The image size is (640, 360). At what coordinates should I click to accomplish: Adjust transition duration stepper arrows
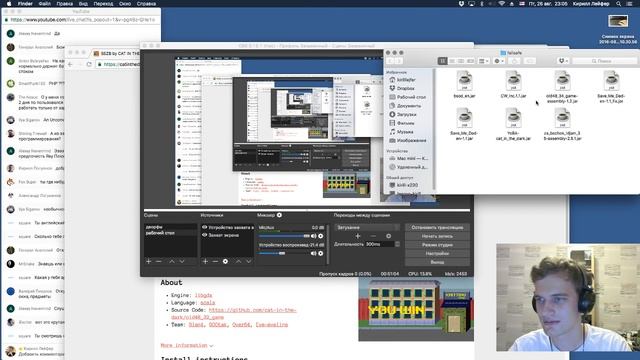pos(398,244)
